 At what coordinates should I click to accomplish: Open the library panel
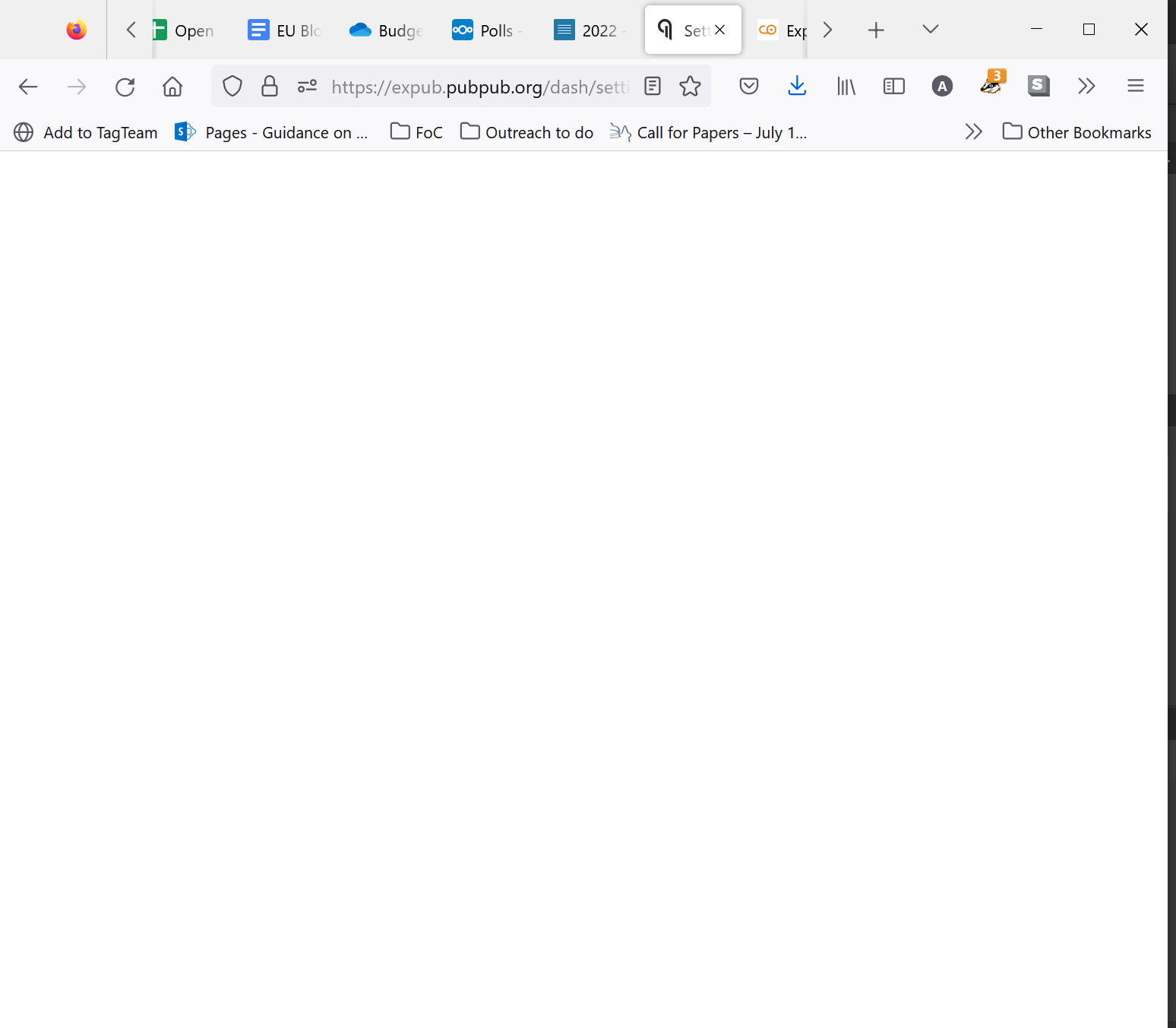pos(846,86)
